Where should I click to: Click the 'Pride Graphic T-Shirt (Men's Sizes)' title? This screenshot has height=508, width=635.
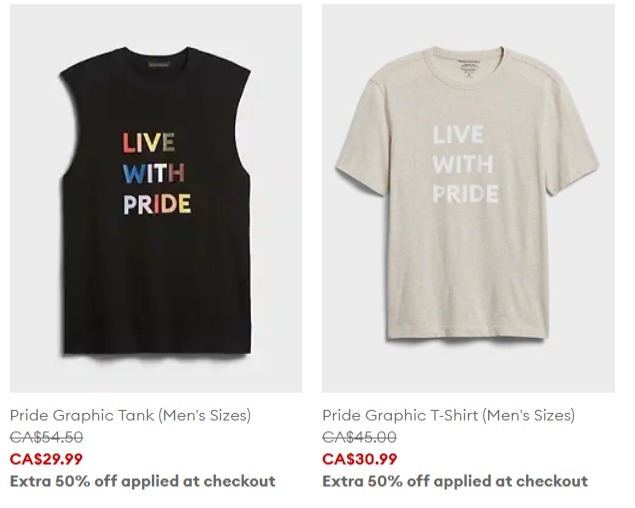(449, 415)
